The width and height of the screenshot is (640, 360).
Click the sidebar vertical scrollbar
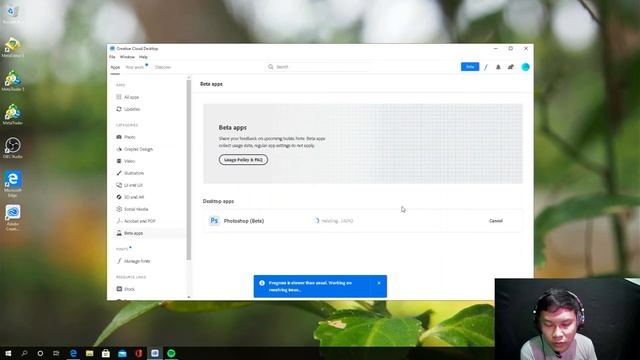189,169
